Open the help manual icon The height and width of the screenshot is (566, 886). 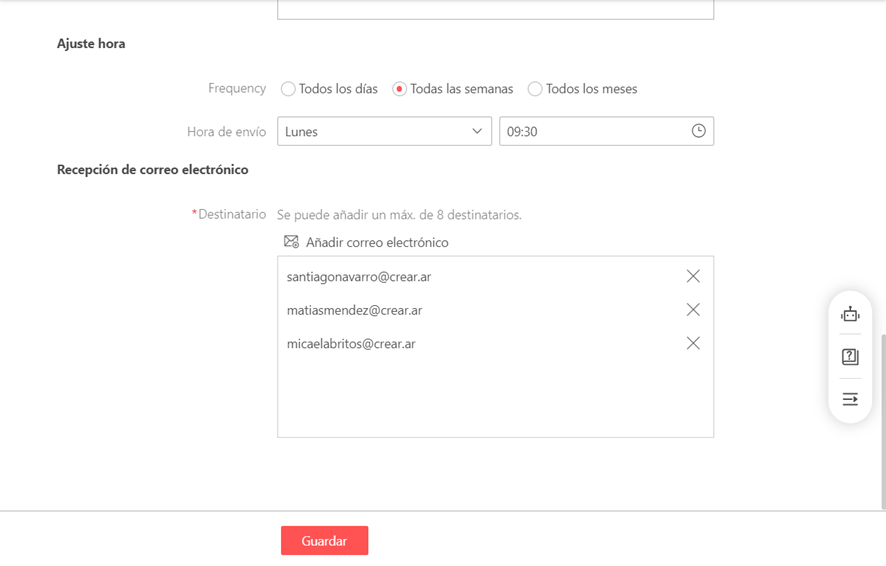click(x=850, y=357)
